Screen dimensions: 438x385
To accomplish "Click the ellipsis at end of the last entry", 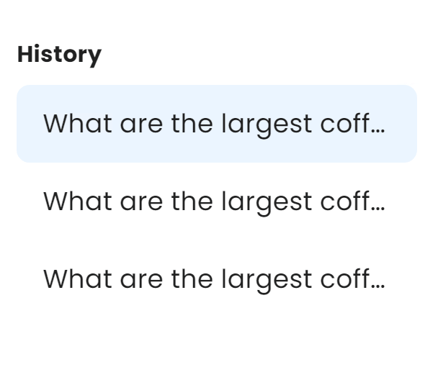I will click(x=378, y=287).
